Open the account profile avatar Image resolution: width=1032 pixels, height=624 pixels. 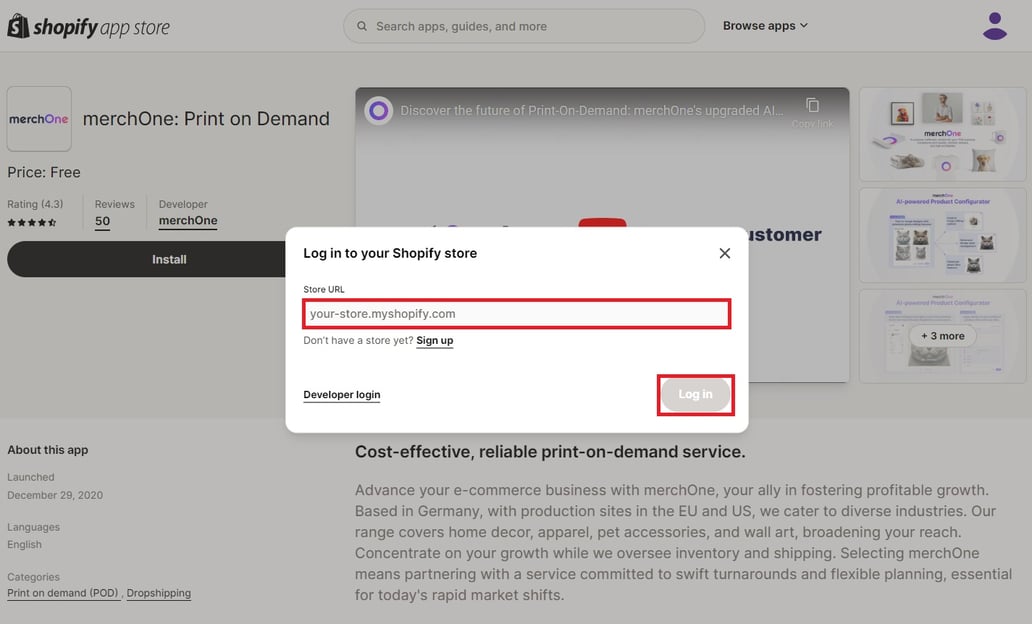tap(994, 25)
